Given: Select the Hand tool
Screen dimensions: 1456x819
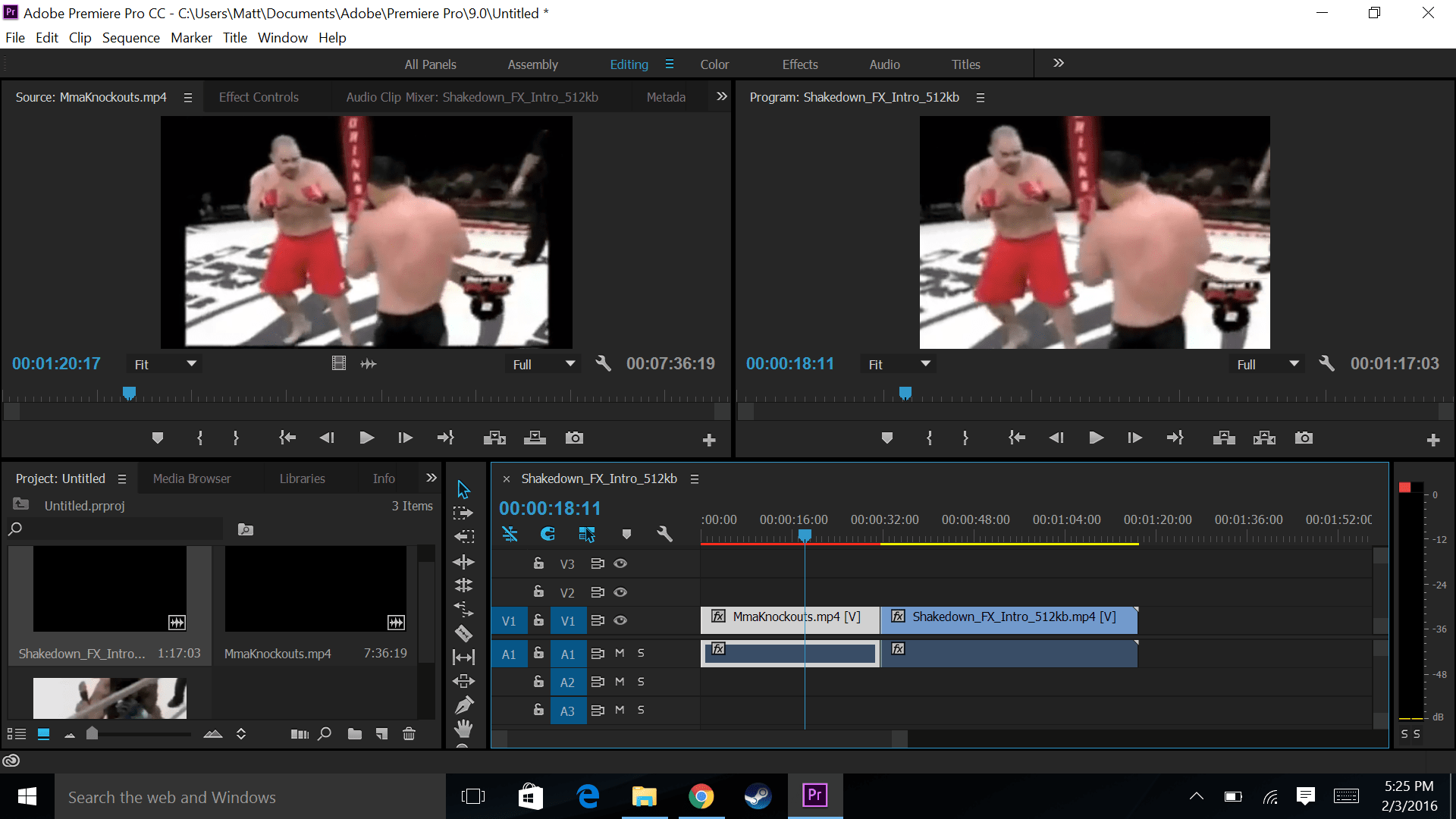Looking at the screenshot, I should coord(463,729).
